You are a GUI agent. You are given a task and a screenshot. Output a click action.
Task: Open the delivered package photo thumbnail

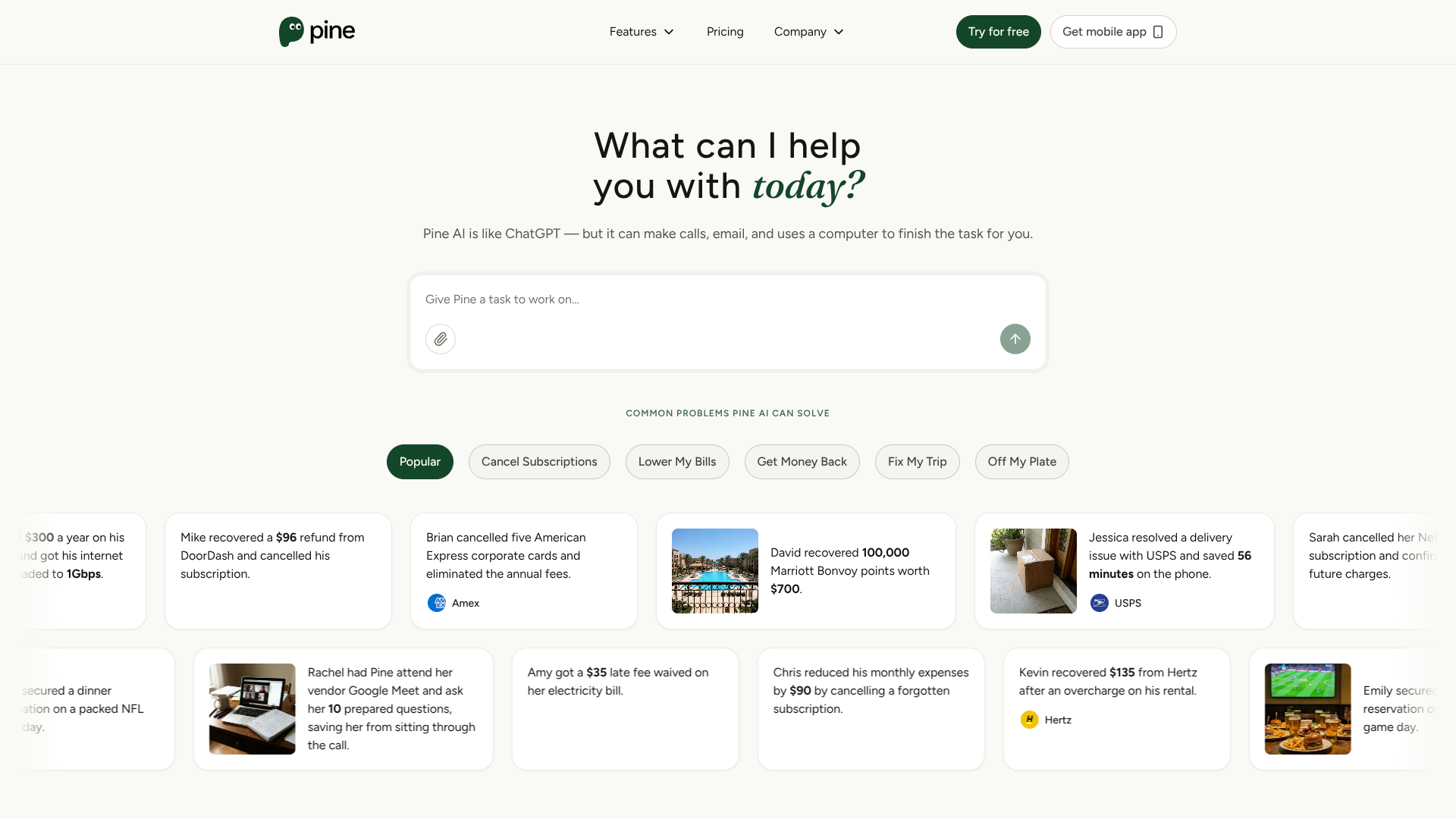pos(1033,571)
